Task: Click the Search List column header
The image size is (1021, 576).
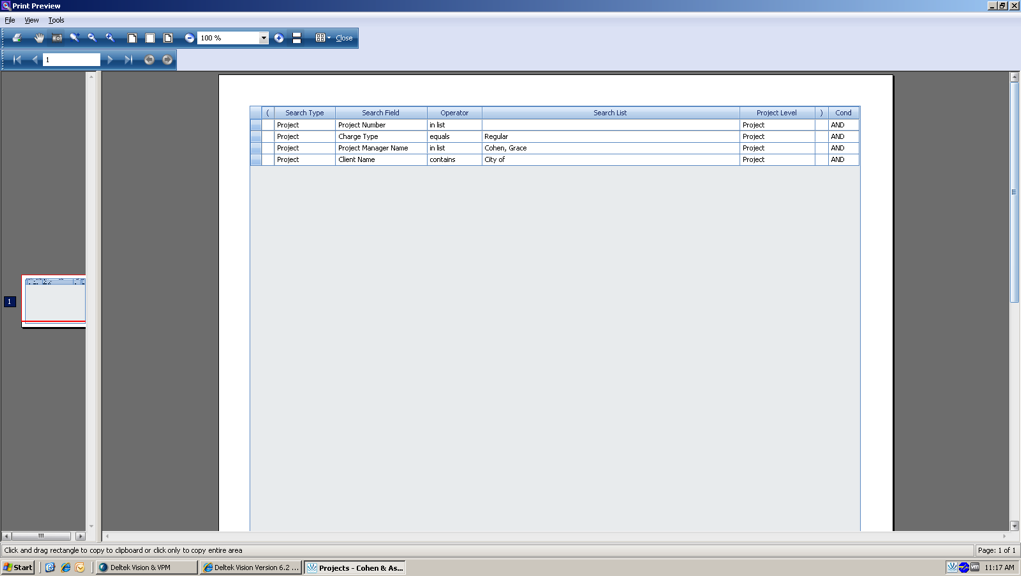Action: (x=610, y=113)
